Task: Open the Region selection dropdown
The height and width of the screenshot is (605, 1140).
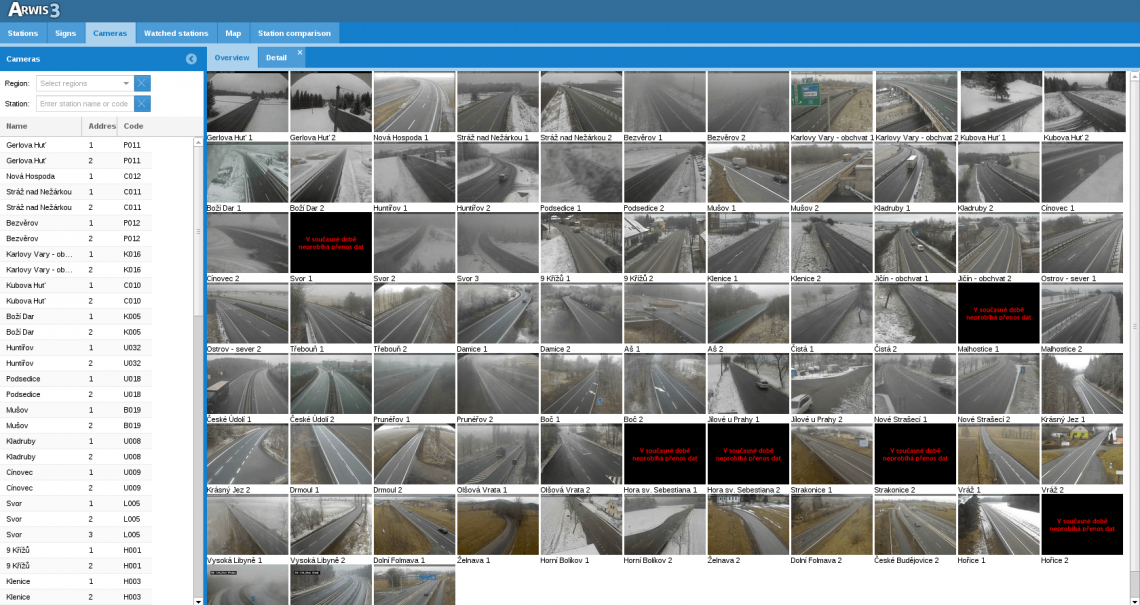Action: point(126,84)
